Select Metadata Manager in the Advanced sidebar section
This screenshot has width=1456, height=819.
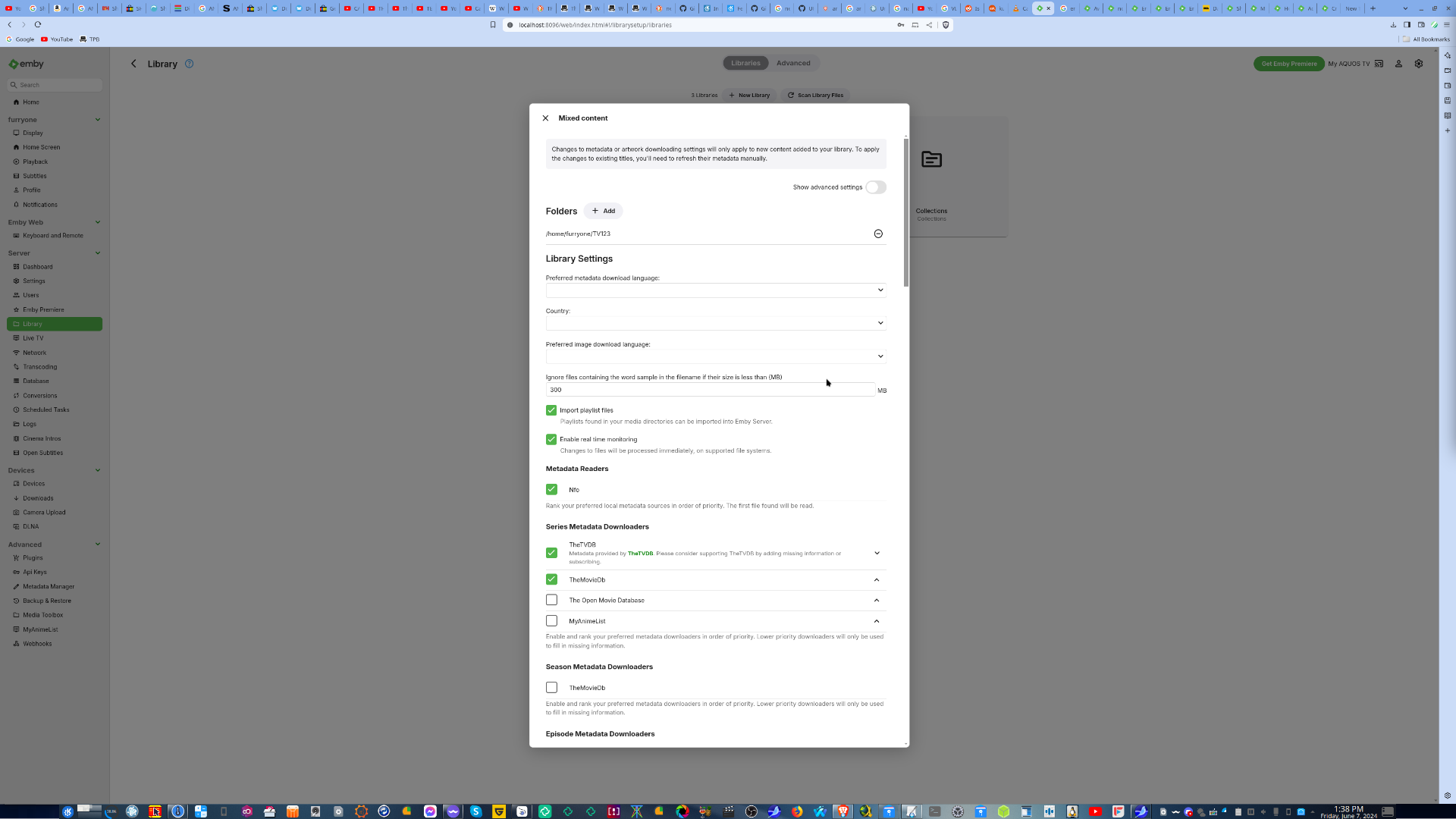click(x=49, y=586)
